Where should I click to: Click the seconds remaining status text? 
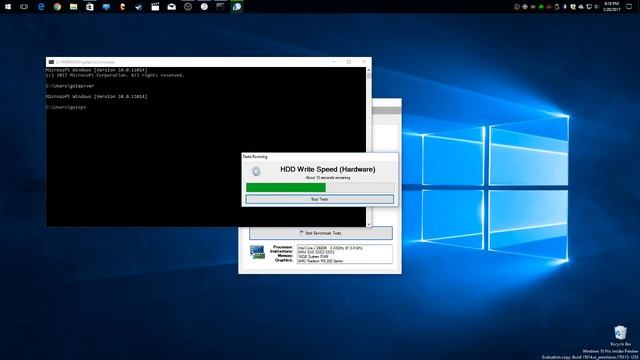328,178
